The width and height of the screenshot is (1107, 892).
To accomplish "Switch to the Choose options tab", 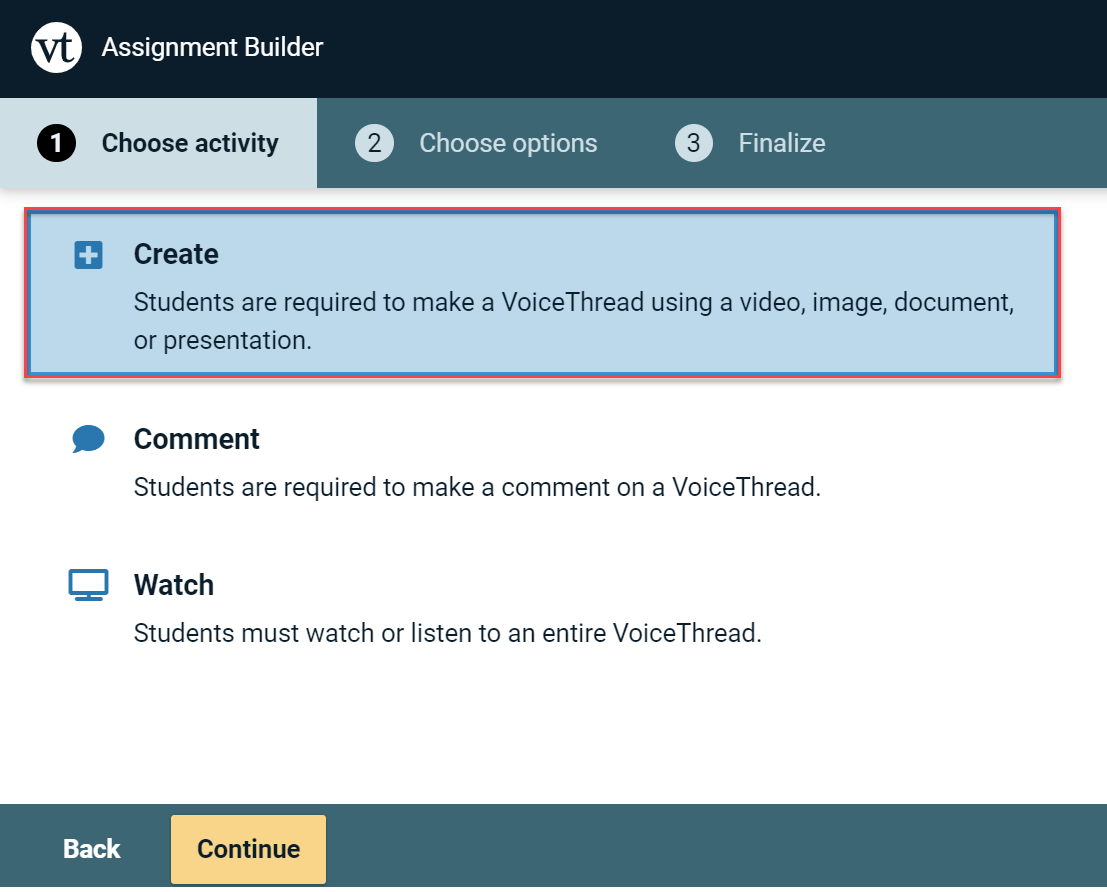I will (508, 144).
